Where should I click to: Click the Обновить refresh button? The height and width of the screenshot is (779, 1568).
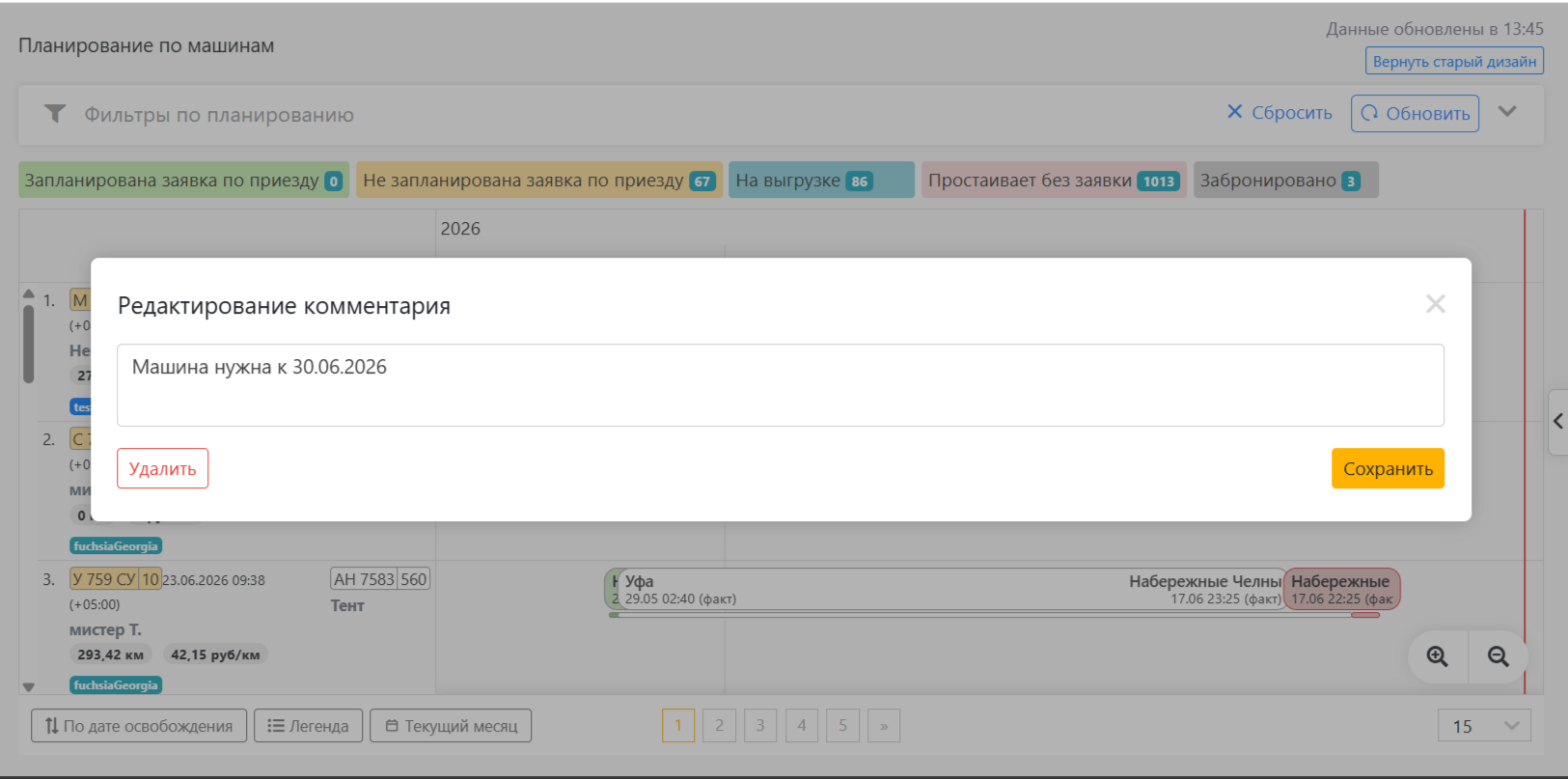coord(1415,113)
